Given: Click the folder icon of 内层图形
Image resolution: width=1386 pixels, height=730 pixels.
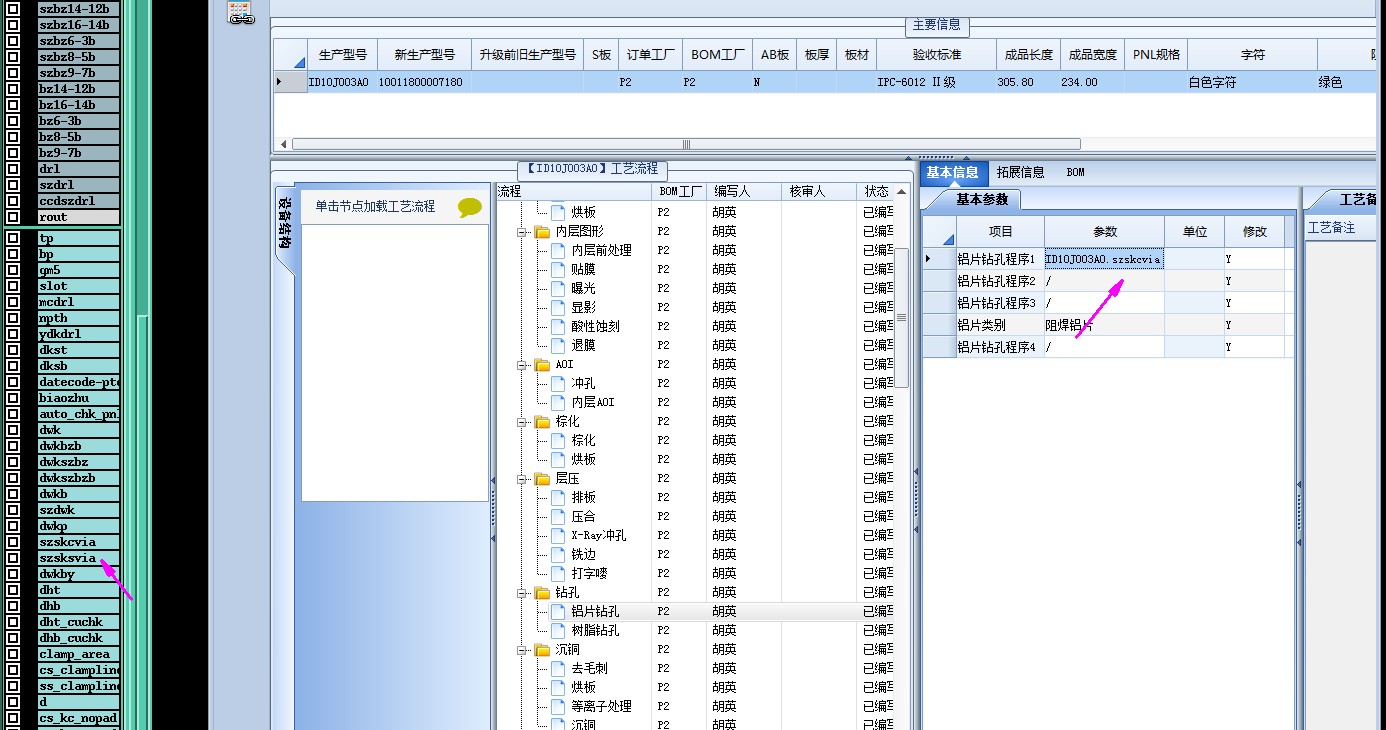Looking at the screenshot, I should pyautogui.click(x=543, y=231).
